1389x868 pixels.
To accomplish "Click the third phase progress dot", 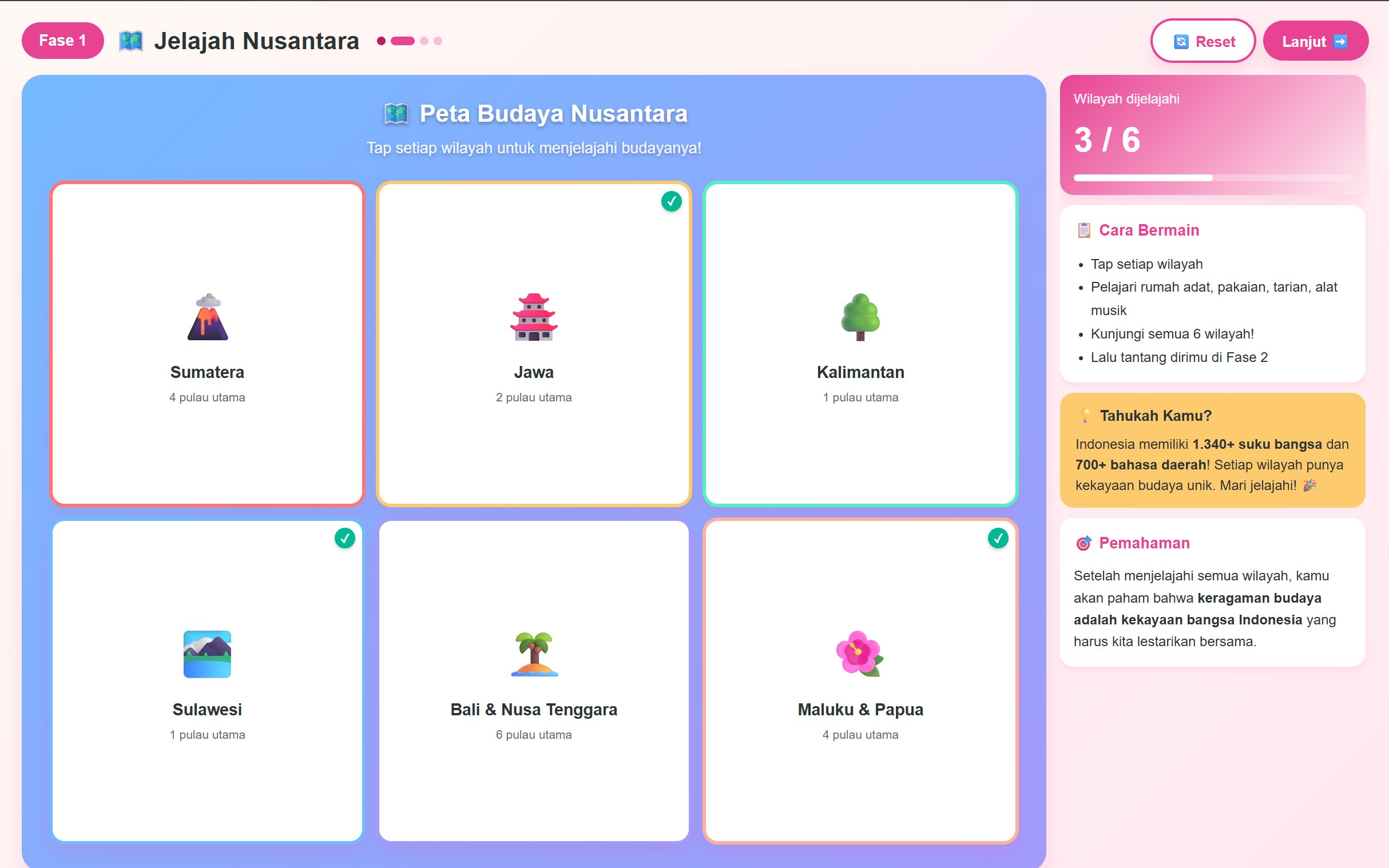I will 424,41.
